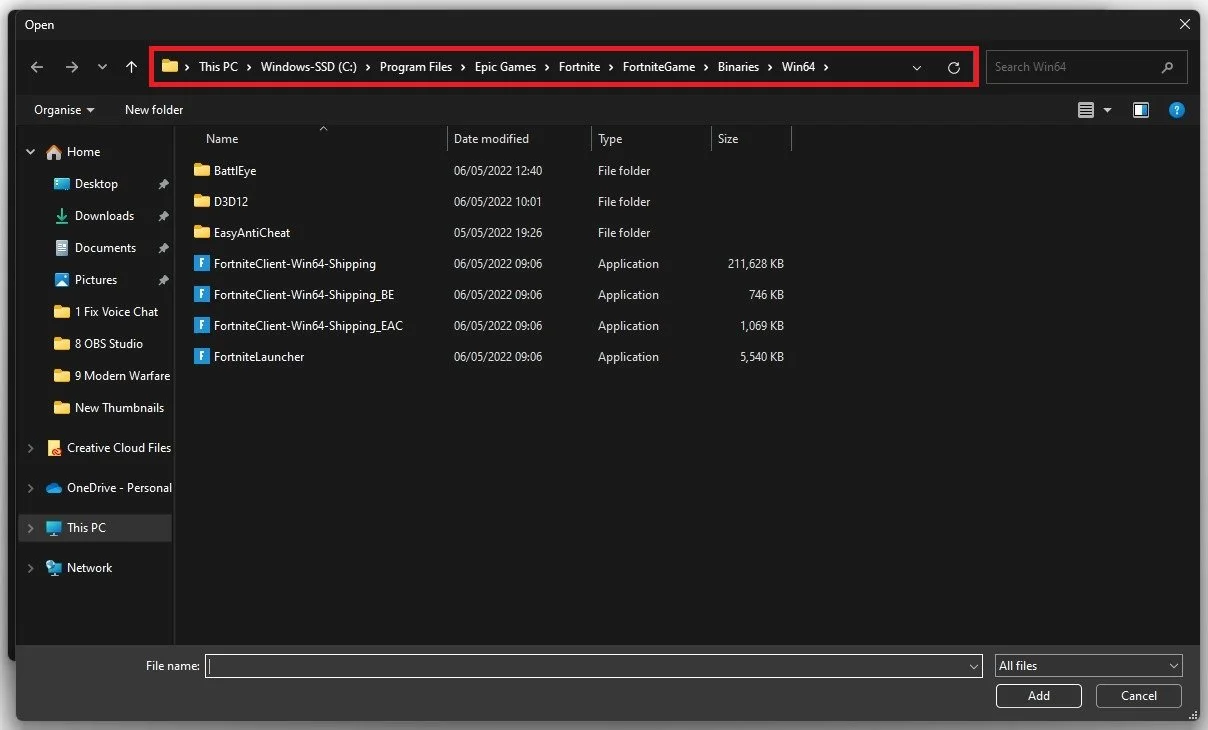Image resolution: width=1208 pixels, height=730 pixels.
Task: Go forward with the right arrow button
Action: click(71, 67)
